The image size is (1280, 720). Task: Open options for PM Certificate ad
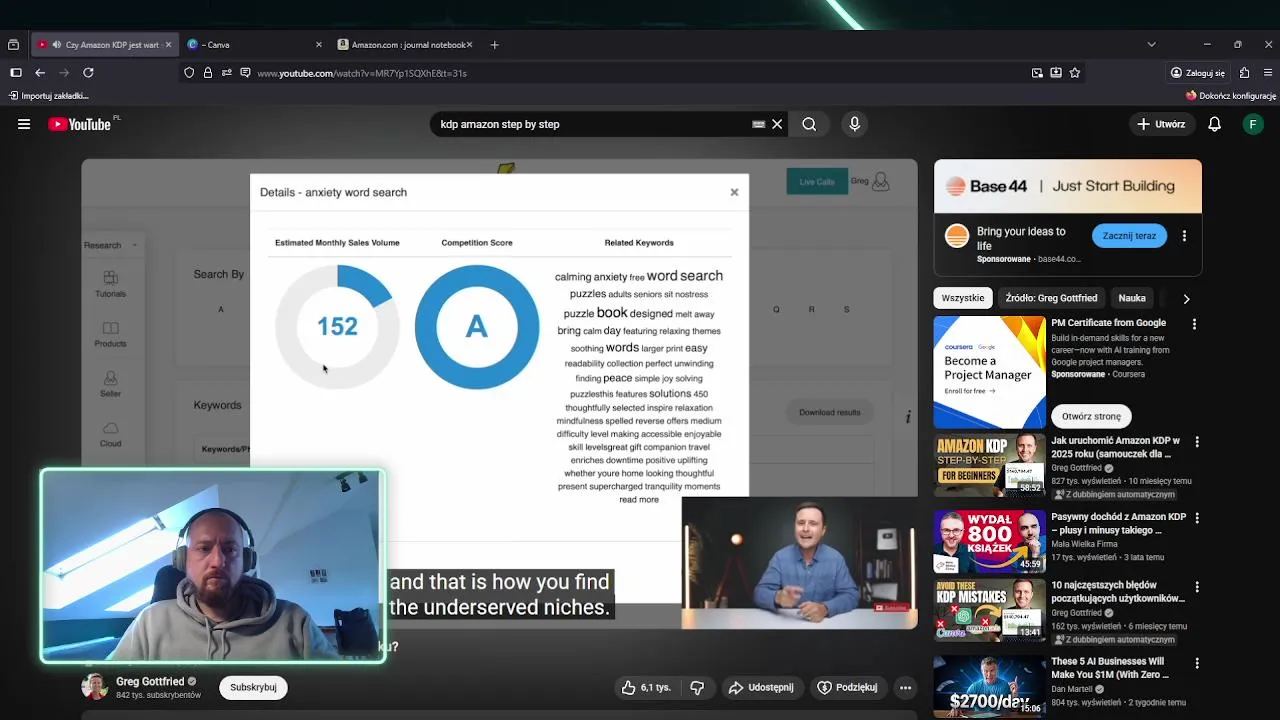1194,325
